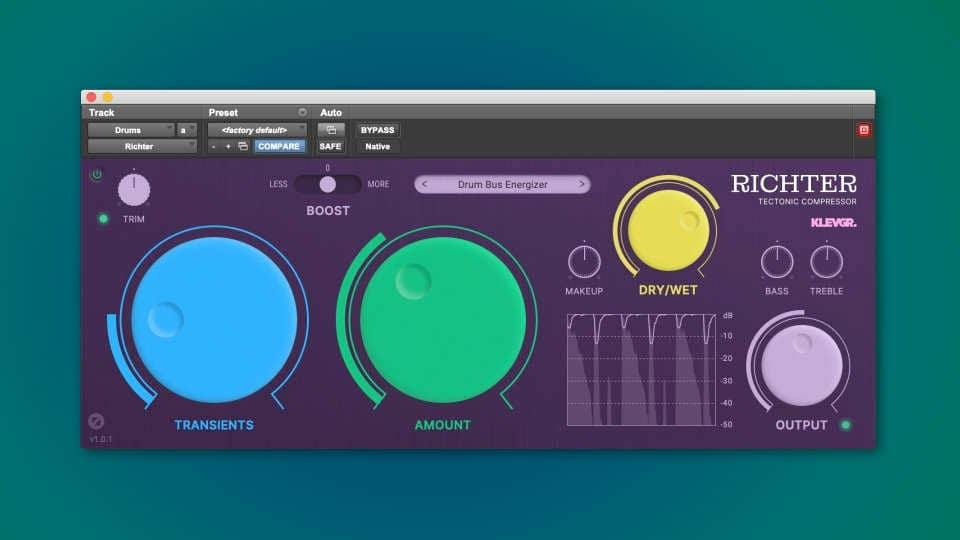The height and width of the screenshot is (540, 960).
Task: Click the TECTONIC COMPRESSOR subtitle
Action: point(807,201)
